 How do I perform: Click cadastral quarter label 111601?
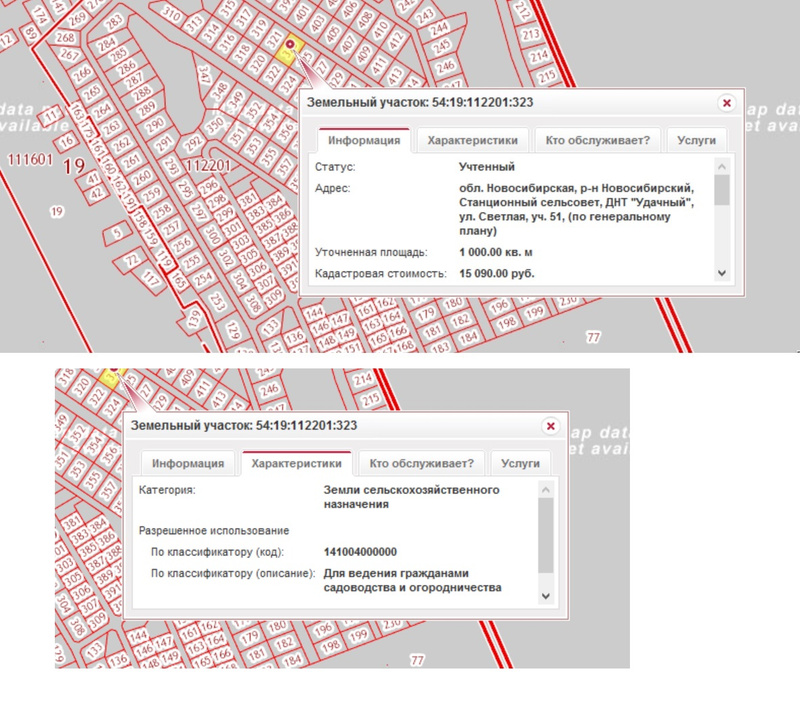tap(30, 160)
